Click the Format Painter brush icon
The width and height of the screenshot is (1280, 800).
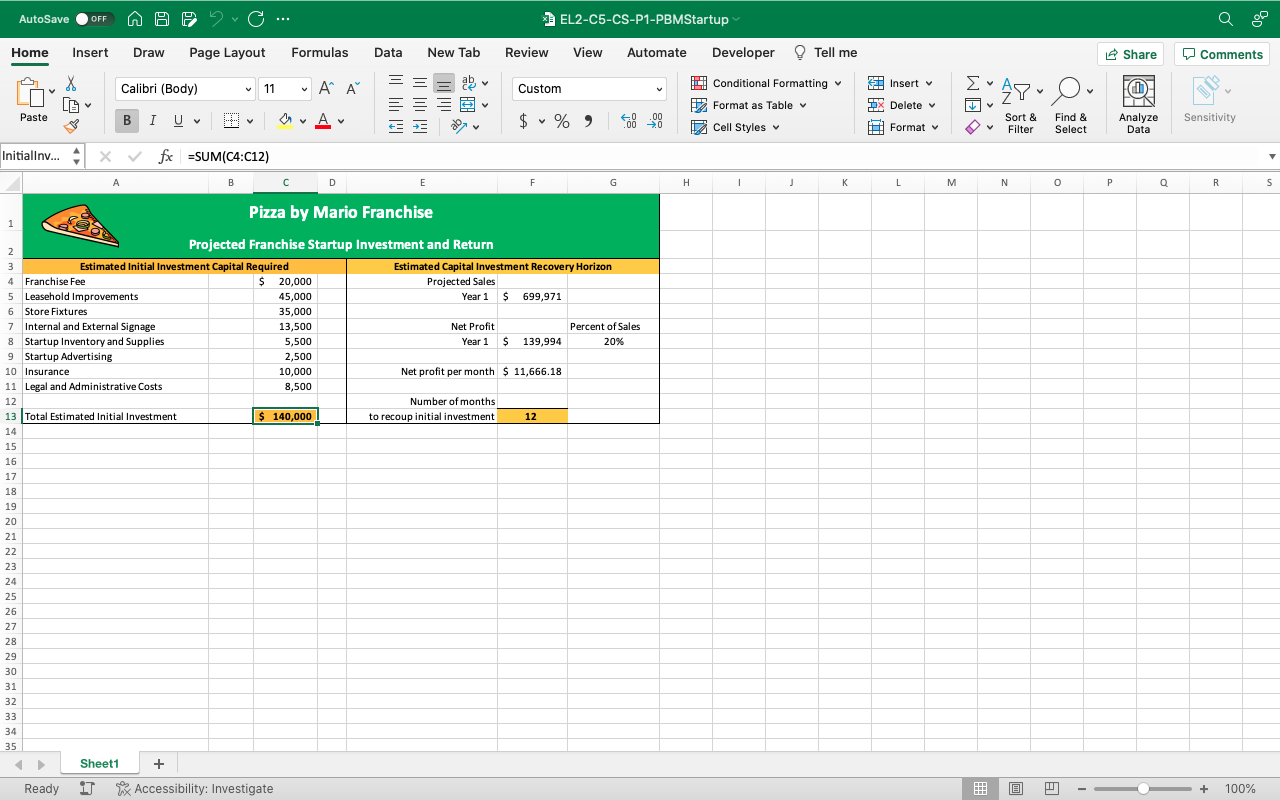pos(71,127)
